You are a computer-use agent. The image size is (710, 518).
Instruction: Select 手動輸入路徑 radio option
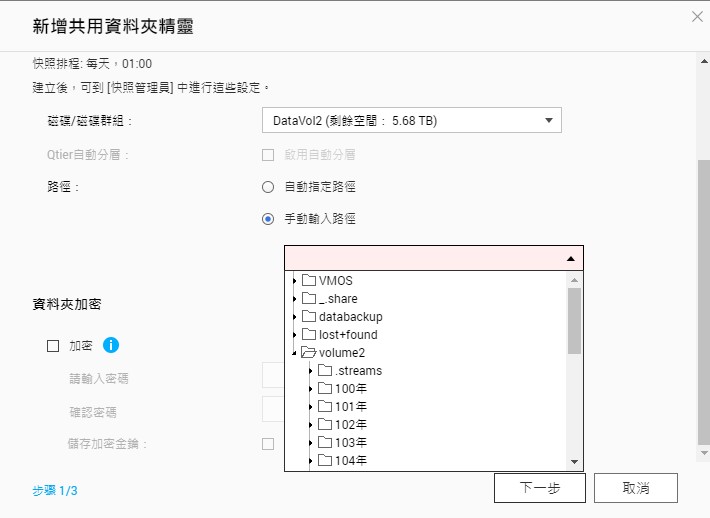[268, 219]
